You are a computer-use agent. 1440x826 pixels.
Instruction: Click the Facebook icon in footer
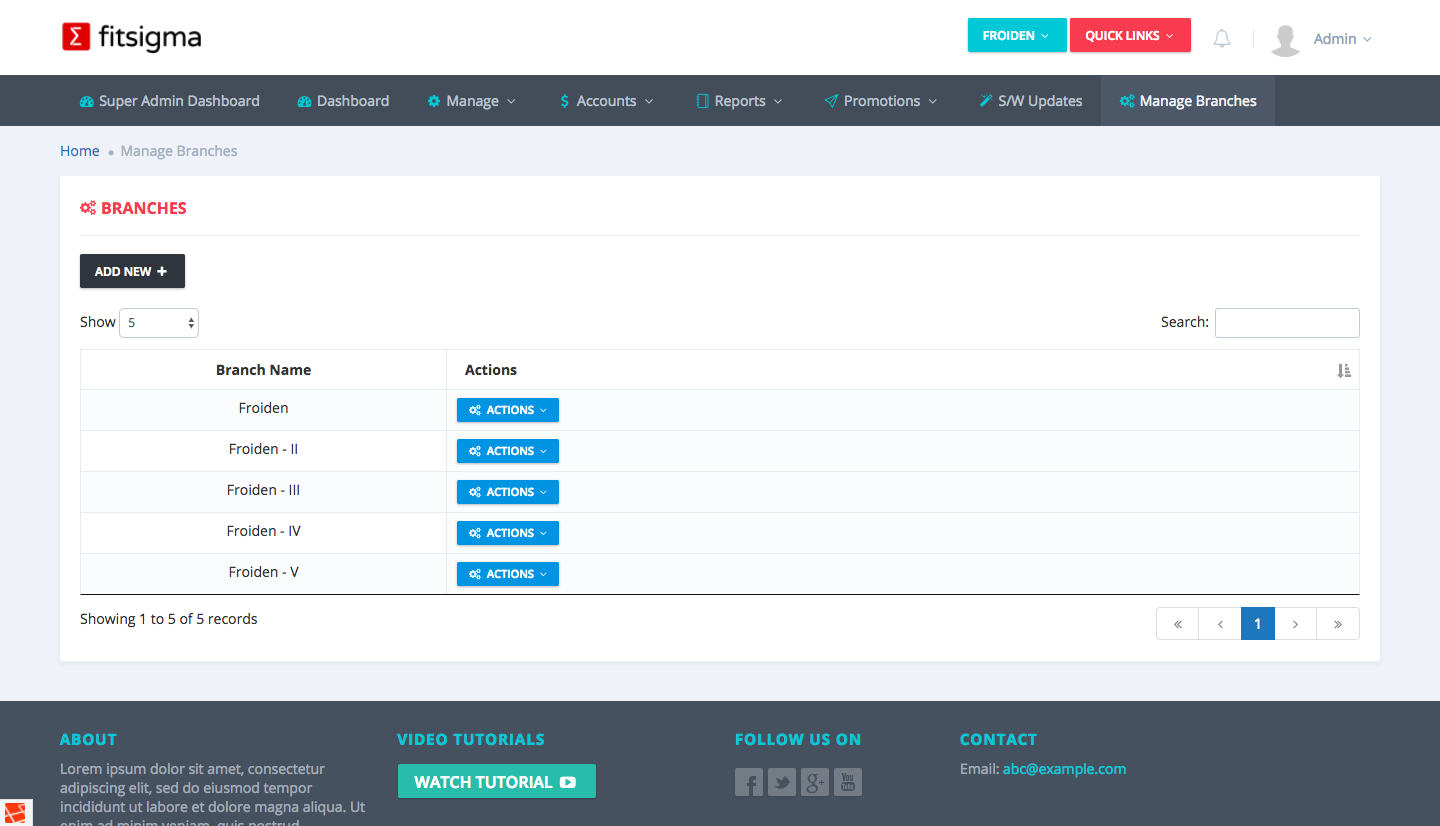(748, 782)
